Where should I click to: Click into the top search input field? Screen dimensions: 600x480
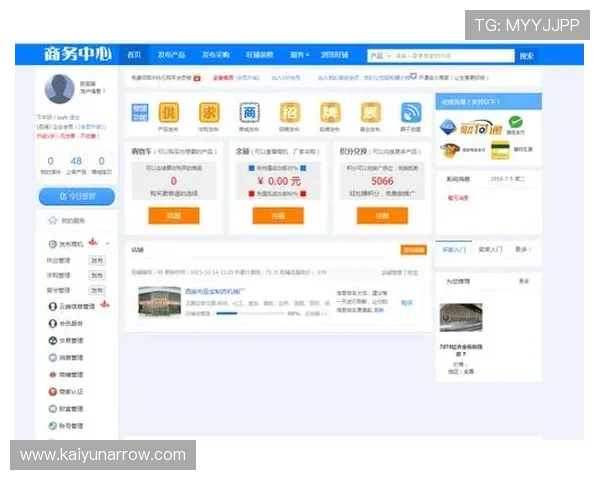[453, 56]
